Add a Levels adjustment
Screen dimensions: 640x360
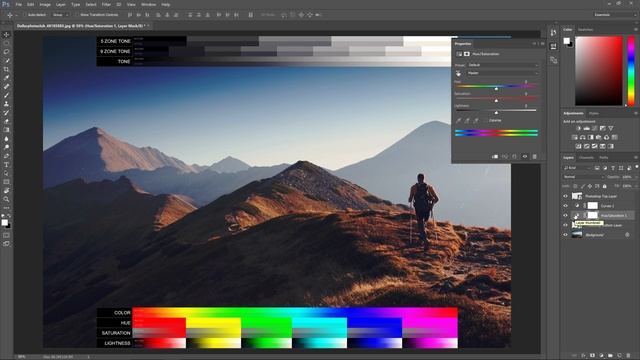point(587,129)
